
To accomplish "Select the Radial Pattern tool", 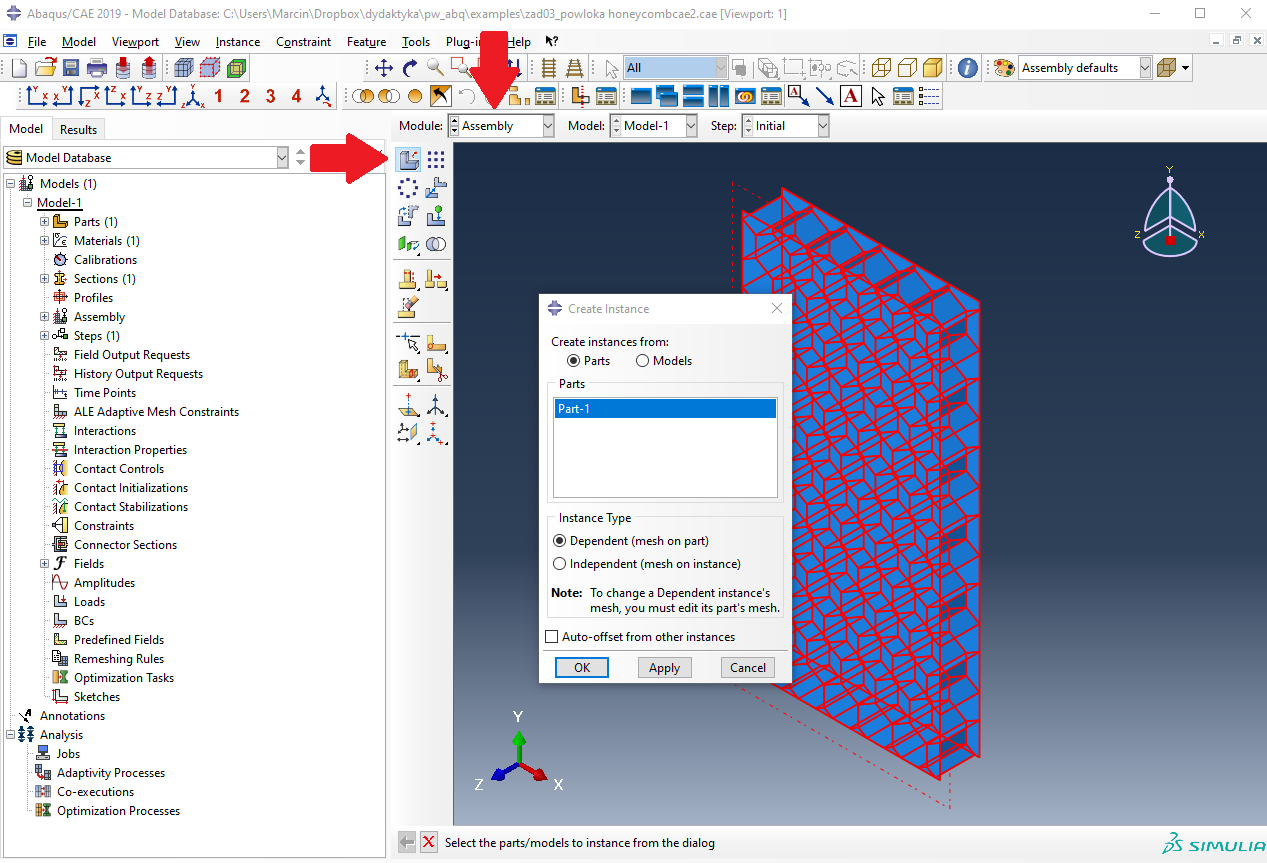I will point(408,187).
